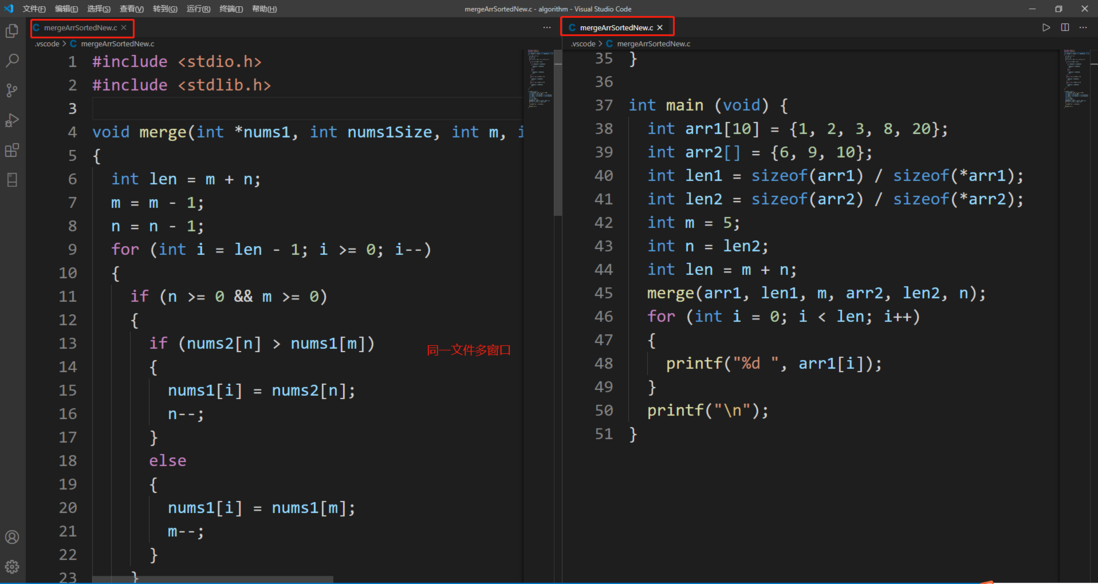The width and height of the screenshot is (1098, 584).
Task: Expand the mergeArrSortedNew.c breadcrumb in the left editor
Action: coord(118,43)
